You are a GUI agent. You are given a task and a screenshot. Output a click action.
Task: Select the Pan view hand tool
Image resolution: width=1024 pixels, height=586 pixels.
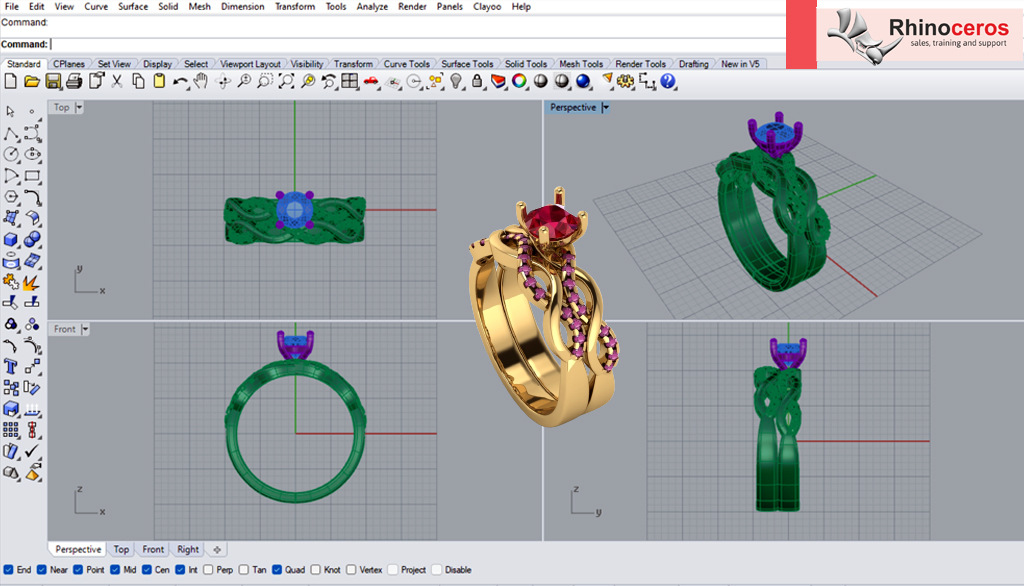click(201, 81)
